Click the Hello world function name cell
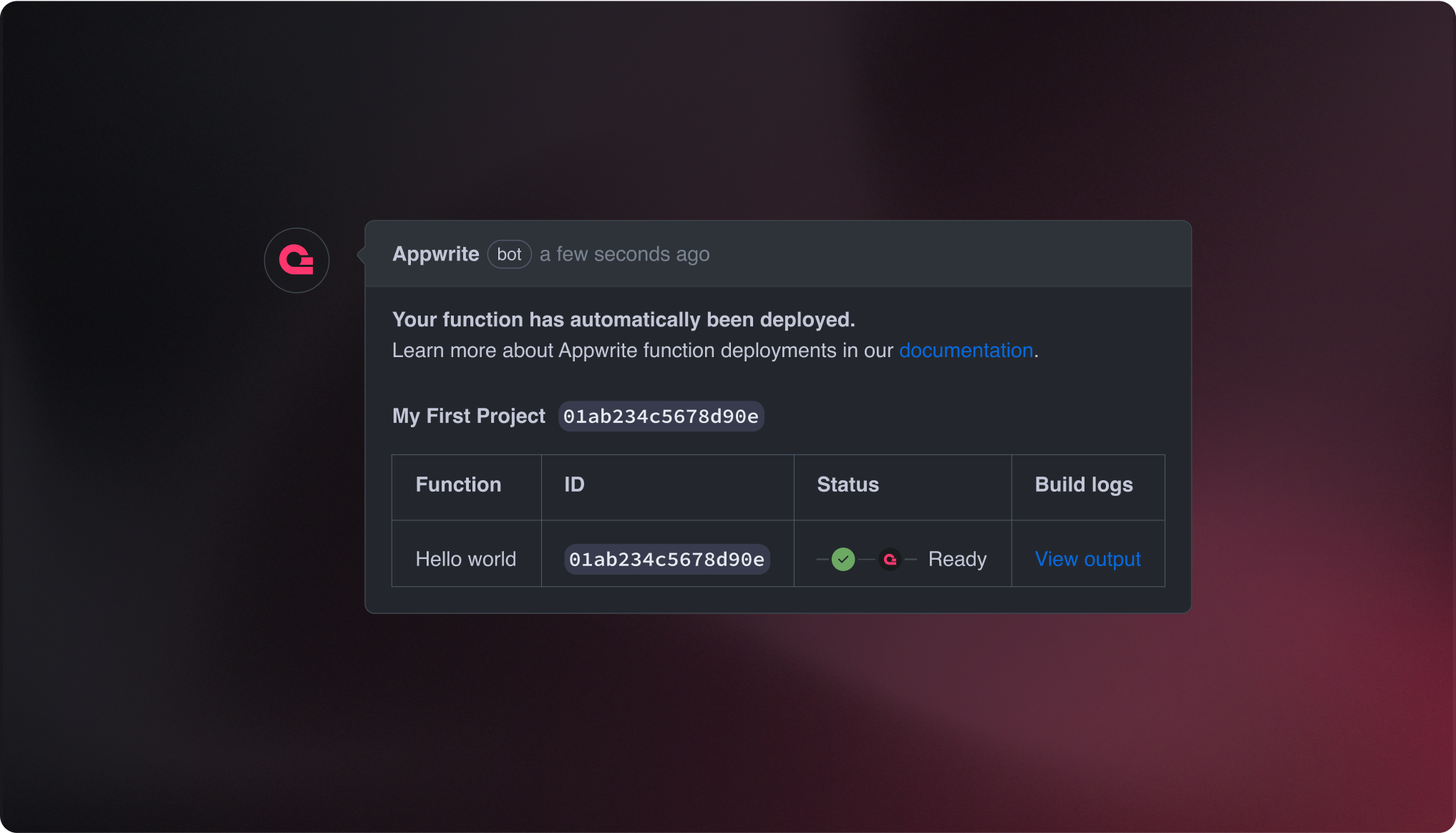This screenshot has width=1456, height=833. [x=465, y=559]
